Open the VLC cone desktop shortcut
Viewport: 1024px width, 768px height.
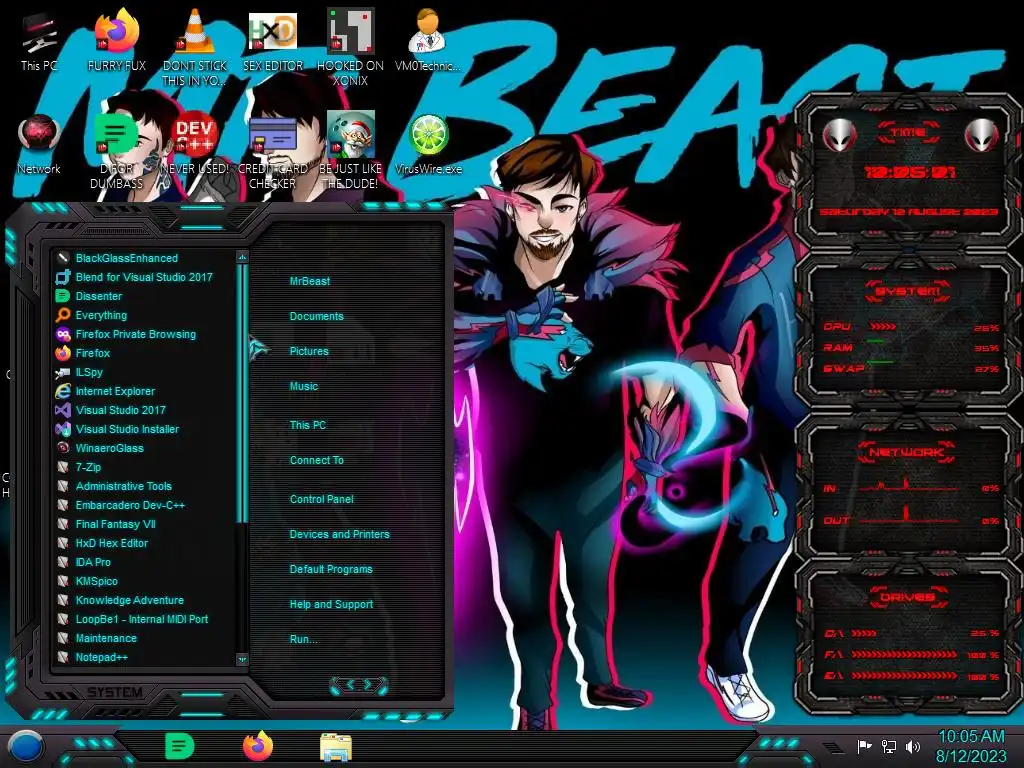(195, 47)
